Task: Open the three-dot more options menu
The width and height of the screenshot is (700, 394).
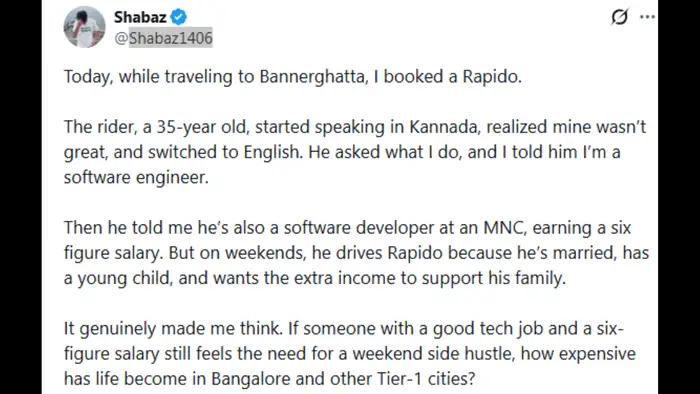Action: pyautogui.click(x=647, y=17)
